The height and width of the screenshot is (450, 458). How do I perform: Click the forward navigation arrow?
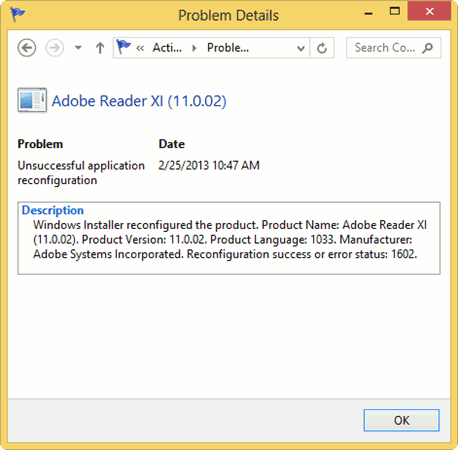[x=55, y=48]
